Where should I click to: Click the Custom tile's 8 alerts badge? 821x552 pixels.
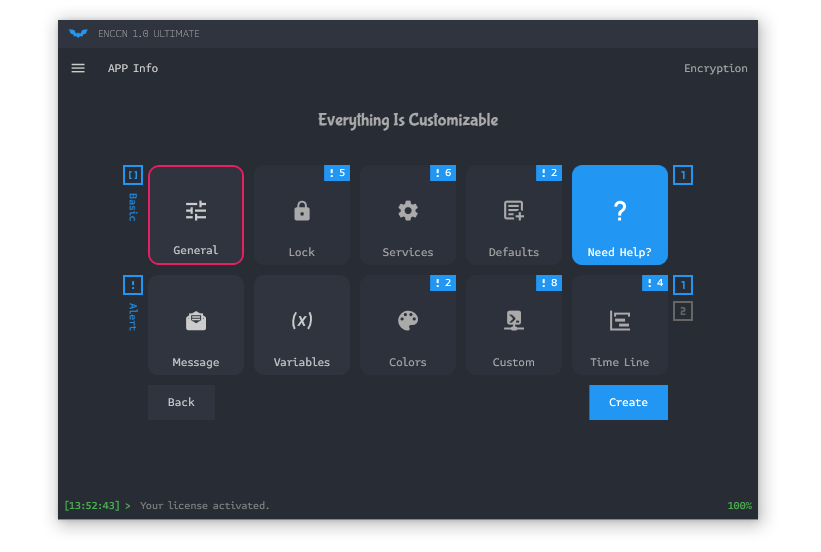(x=549, y=283)
